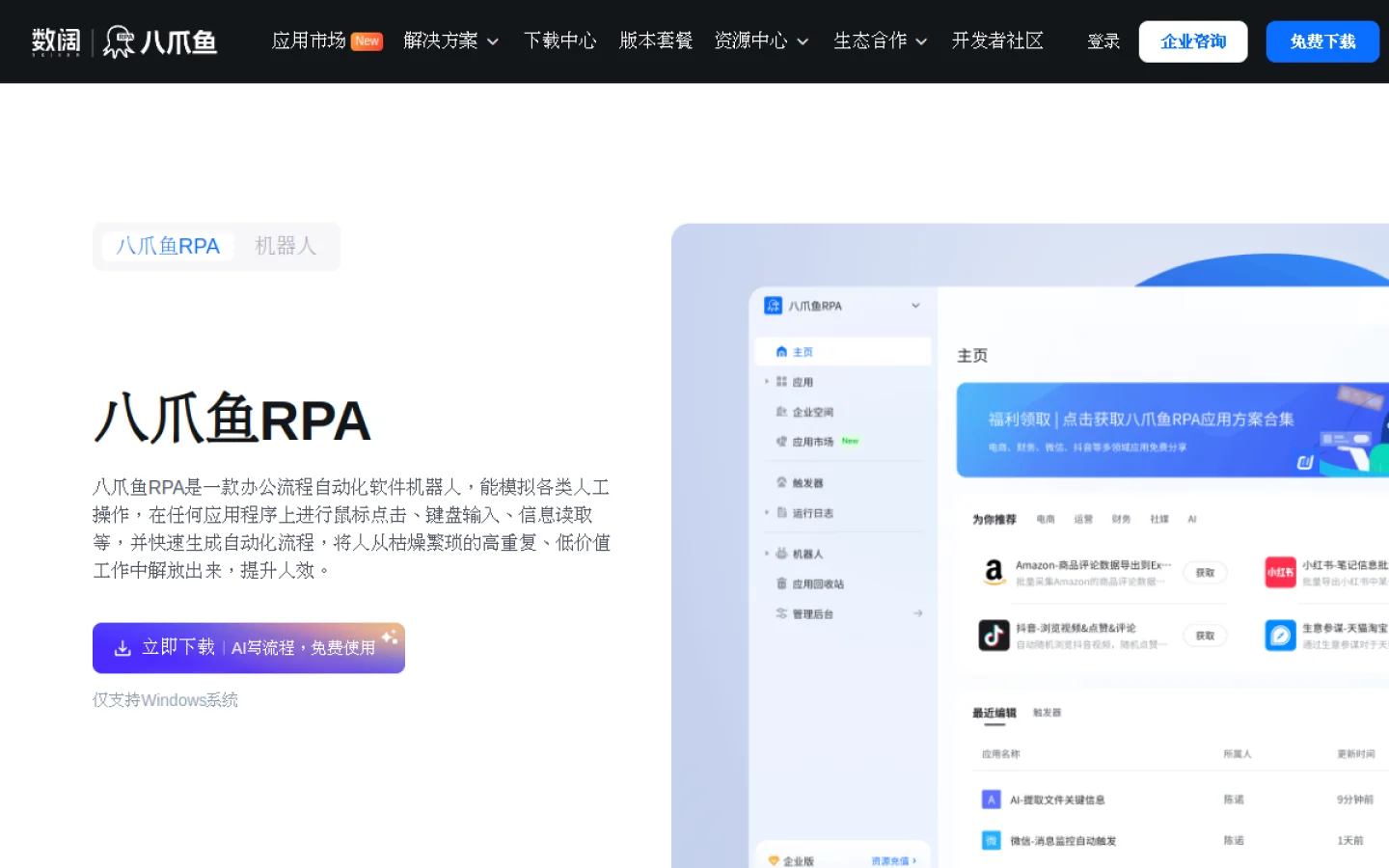Click the 微信-消息监控自动触发 app icon

991,841
